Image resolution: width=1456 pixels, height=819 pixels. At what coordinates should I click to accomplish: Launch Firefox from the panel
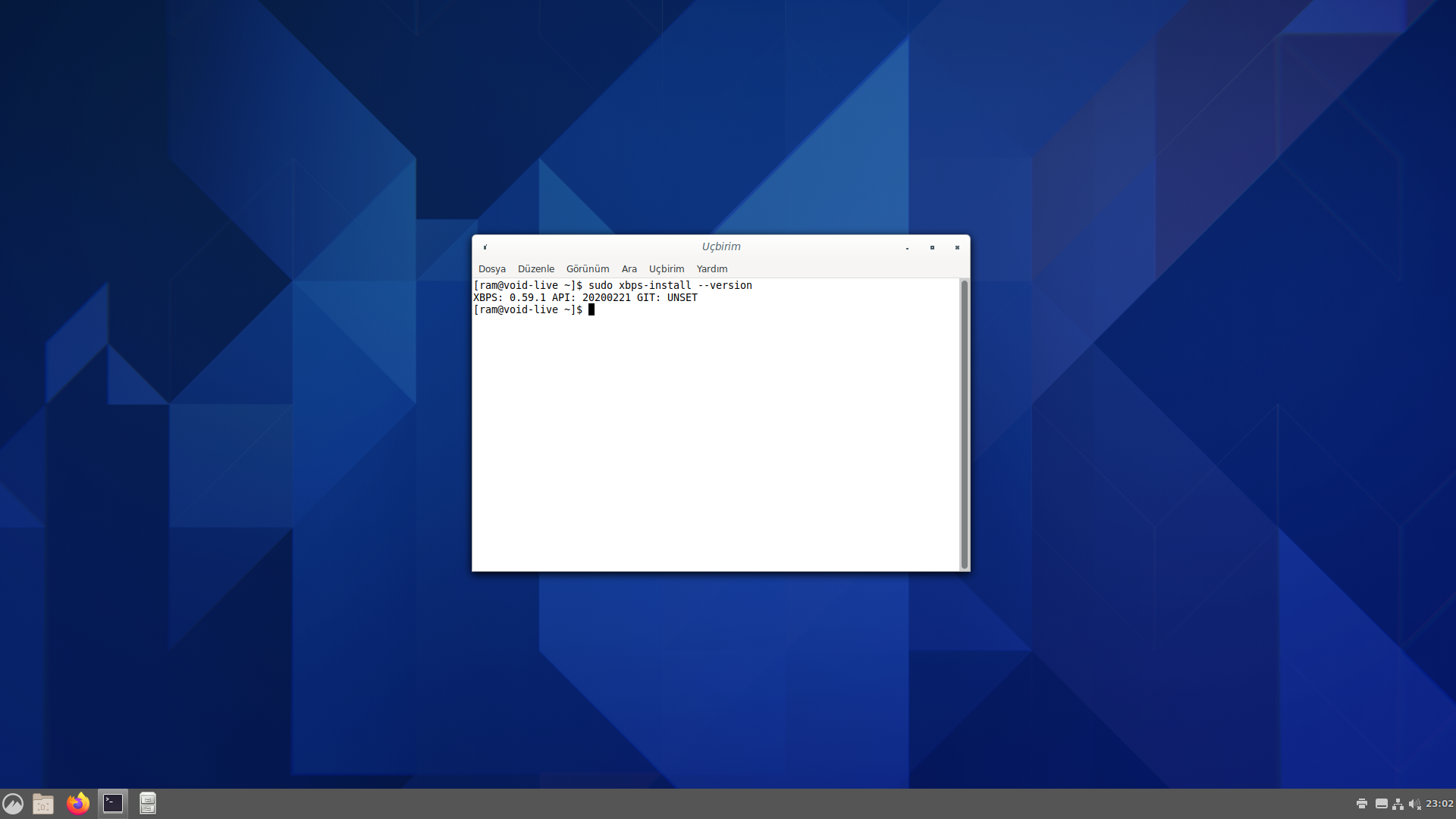pos(78,804)
